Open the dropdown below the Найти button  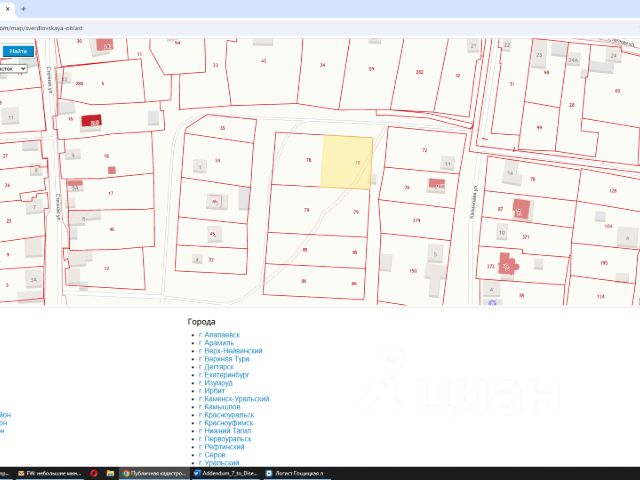coord(13,69)
